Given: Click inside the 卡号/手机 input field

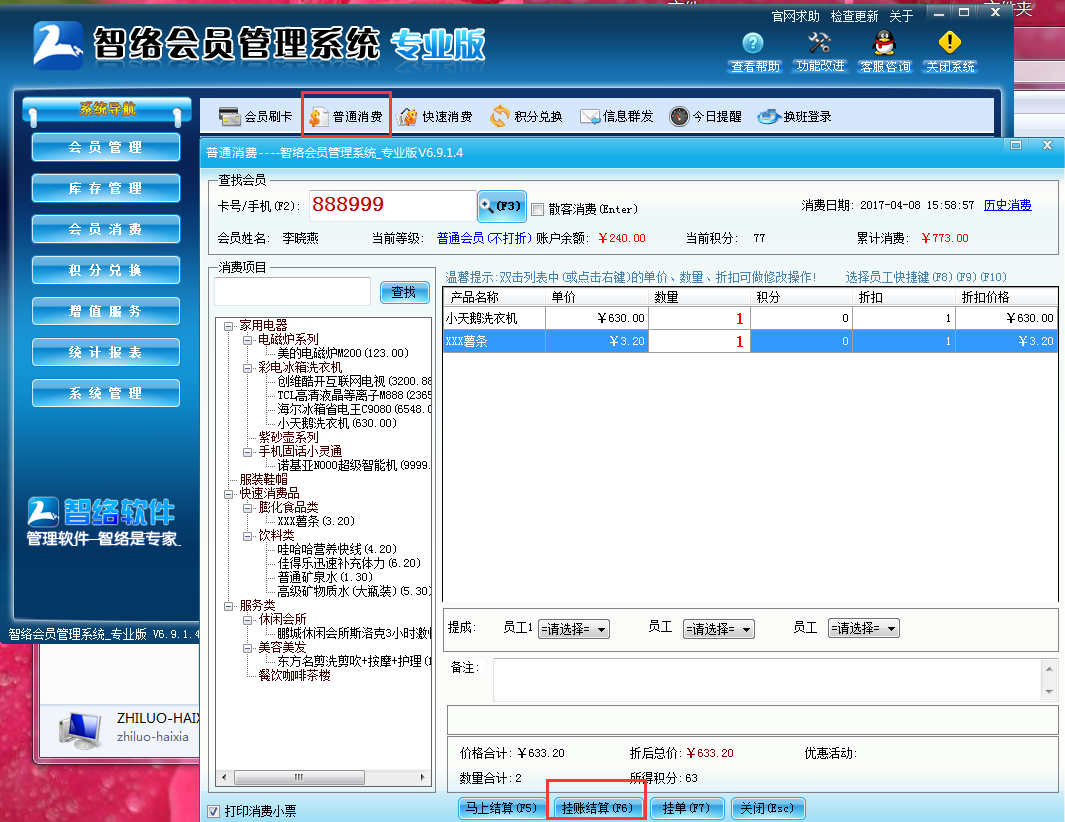Looking at the screenshot, I should (x=390, y=204).
